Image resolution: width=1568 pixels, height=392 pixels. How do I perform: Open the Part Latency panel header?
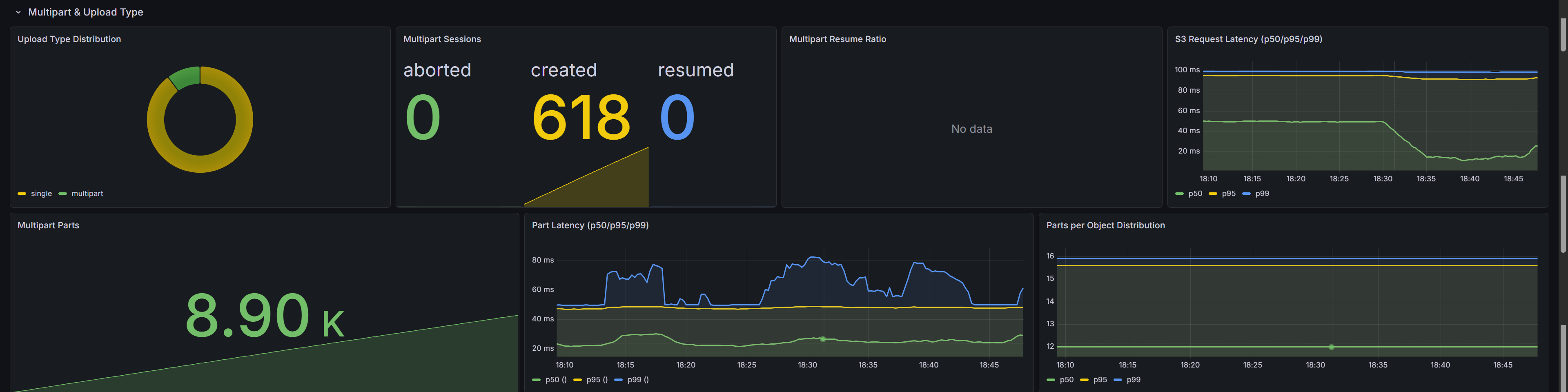589,225
